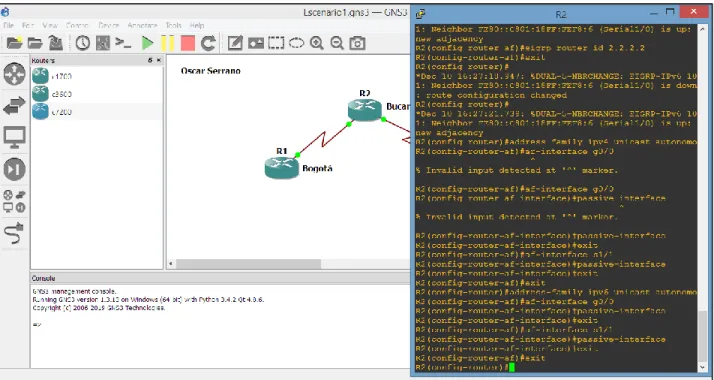Screen dimensions: 714x380
Task: Open the Device menu
Action: pyautogui.click(x=108, y=25)
